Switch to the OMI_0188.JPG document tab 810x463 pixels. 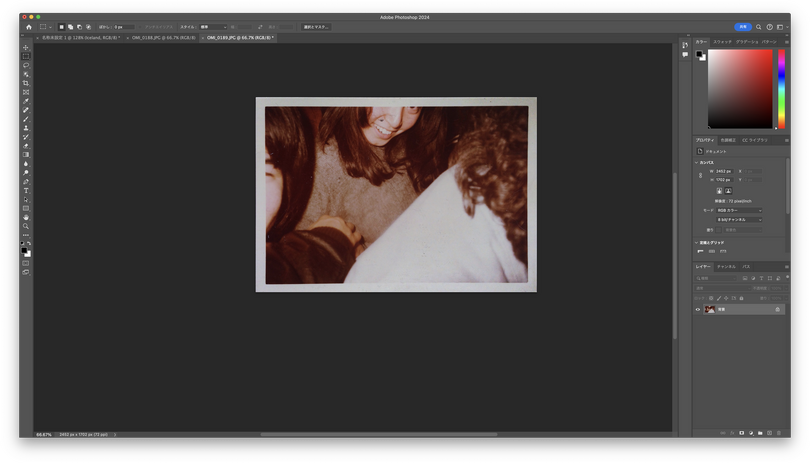click(162, 37)
